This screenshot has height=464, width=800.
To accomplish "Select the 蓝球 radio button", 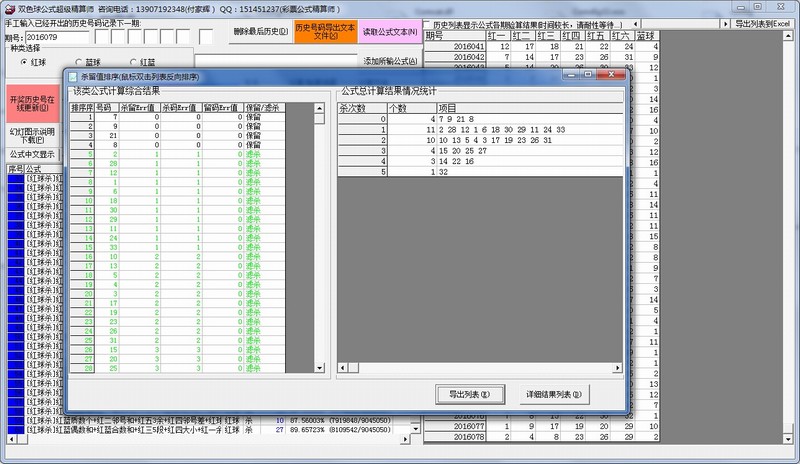I will pyautogui.click(x=79, y=62).
